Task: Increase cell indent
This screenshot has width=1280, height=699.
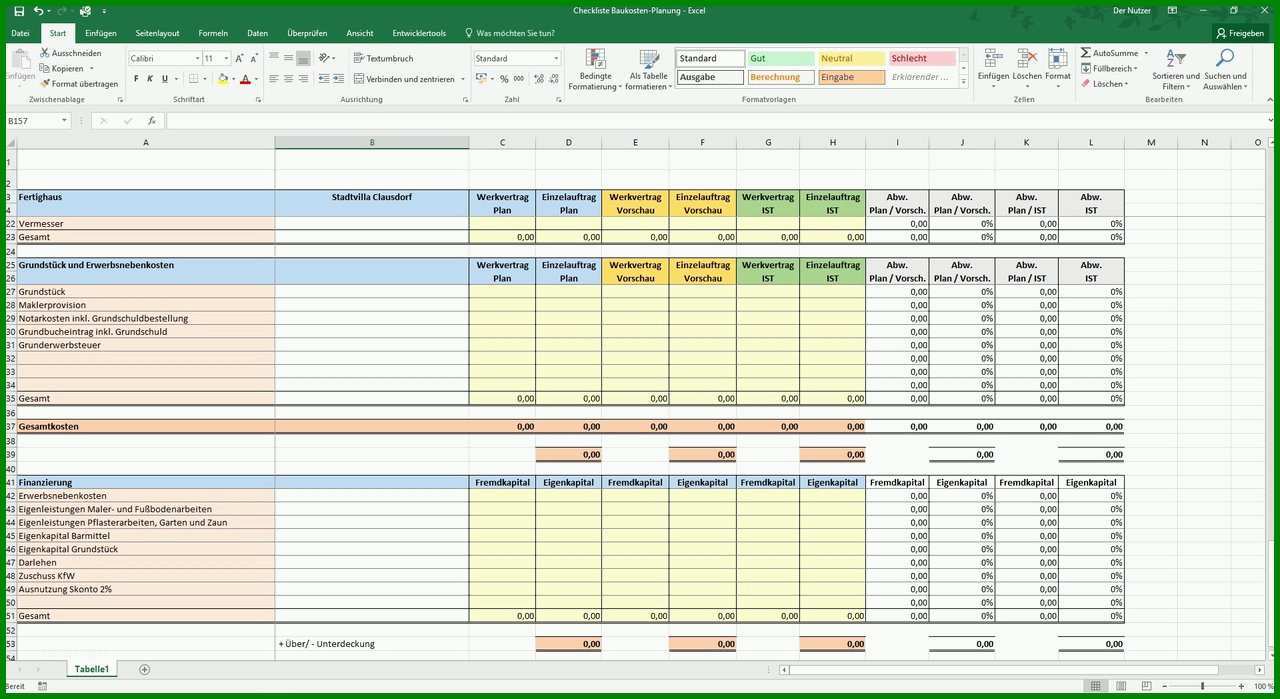Action: click(x=339, y=79)
